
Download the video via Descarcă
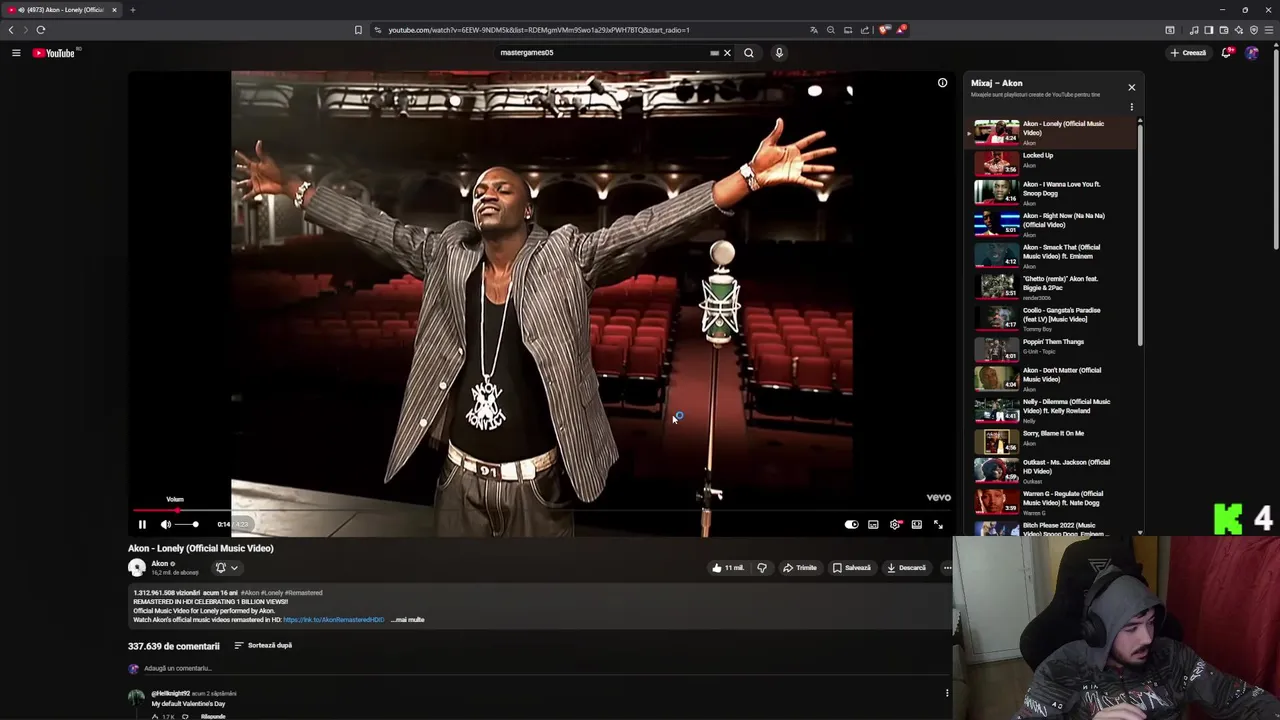point(907,568)
